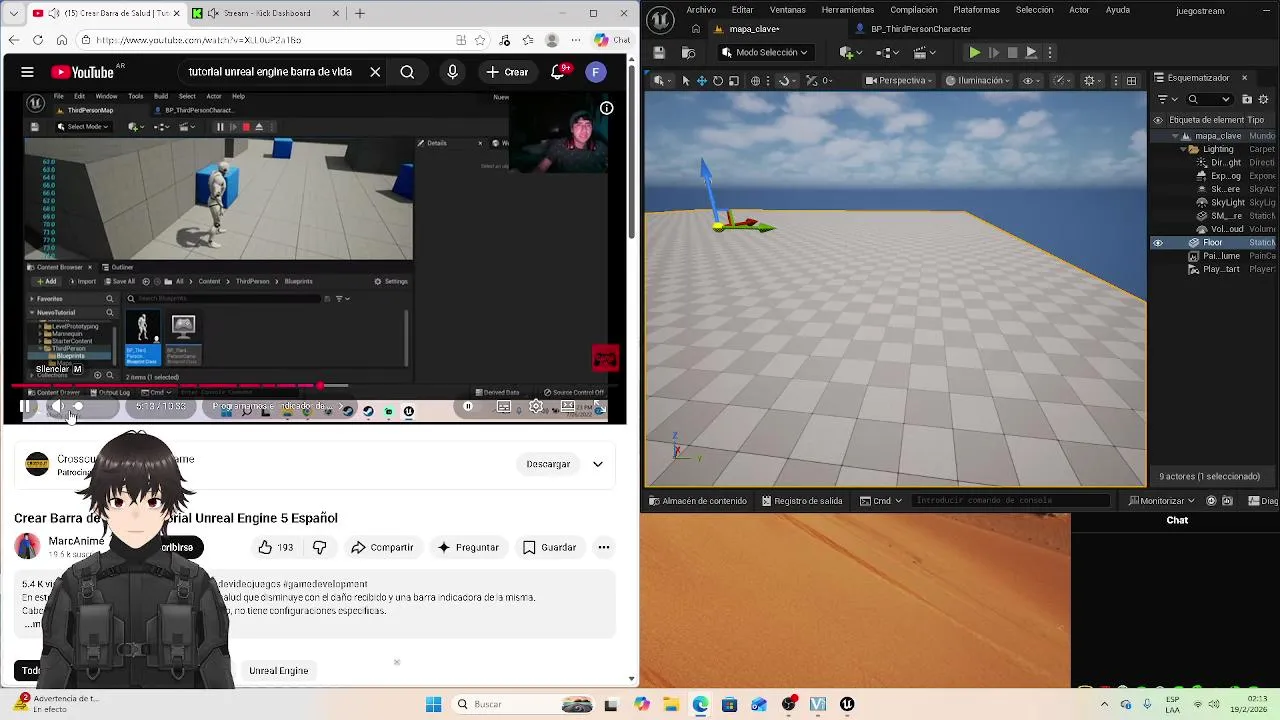1280x720 pixels.
Task: Open more actions ellipsis under video
Action: [603, 547]
